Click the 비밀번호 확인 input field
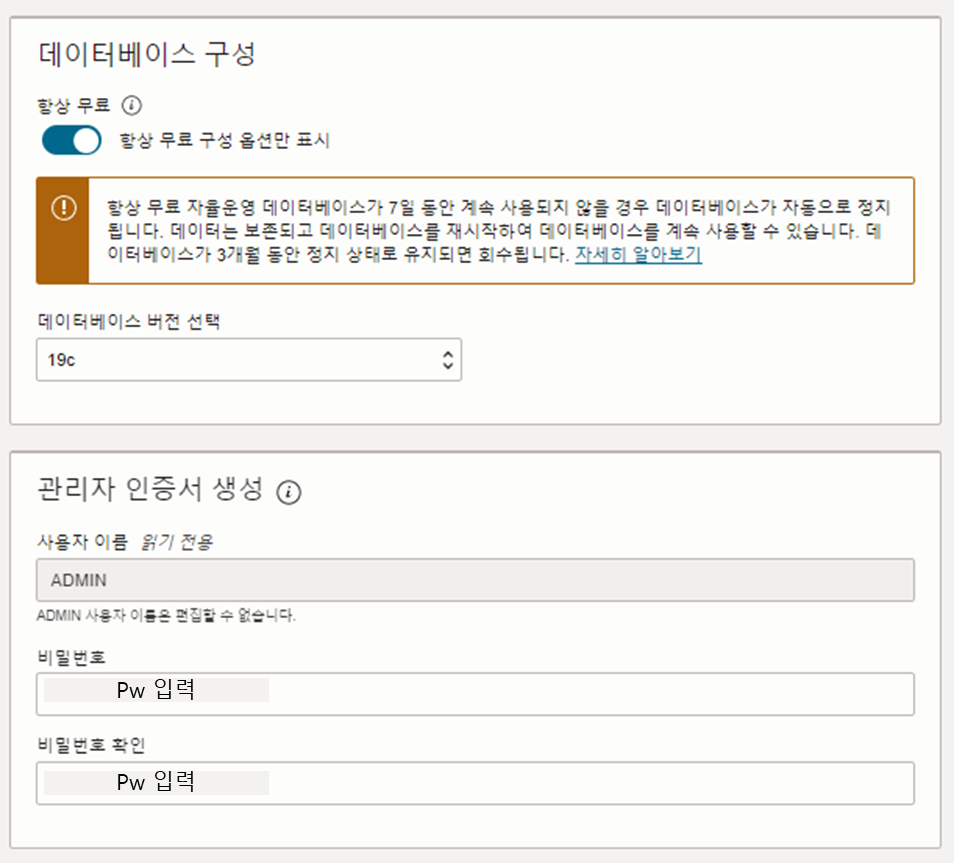The height and width of the screenshot is (863, 954). pos(475,783)
